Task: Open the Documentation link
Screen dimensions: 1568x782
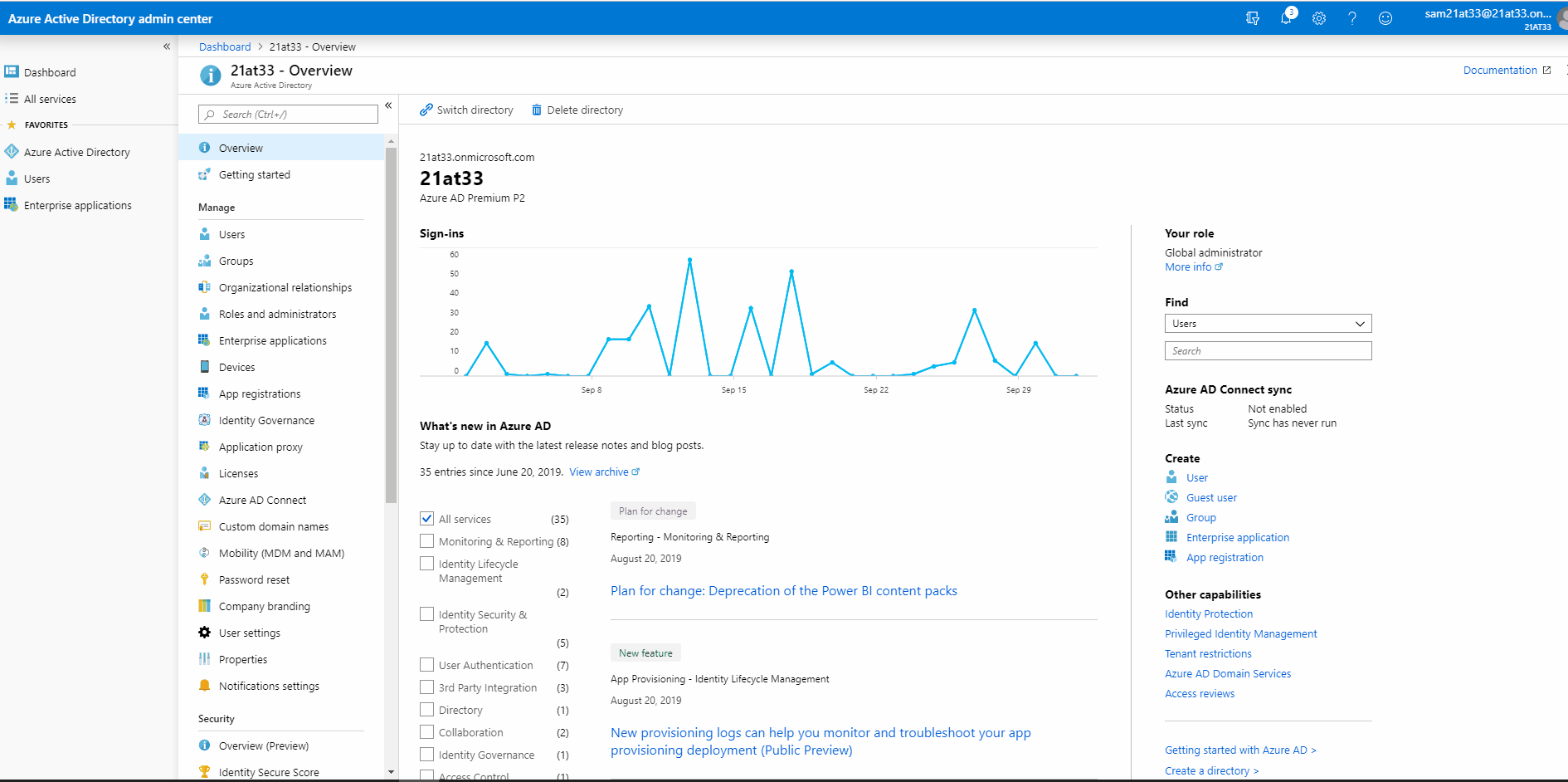Action: click(x=1499, y=70)
